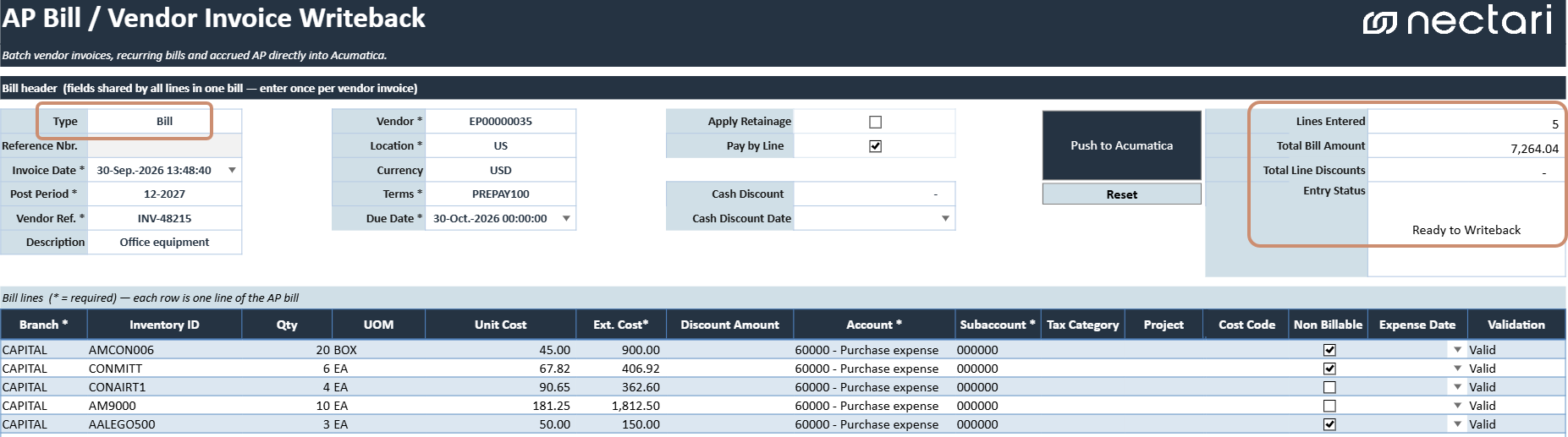Click the Reset button
This screenshot has height=437, width=1568.
point(1121,194)
